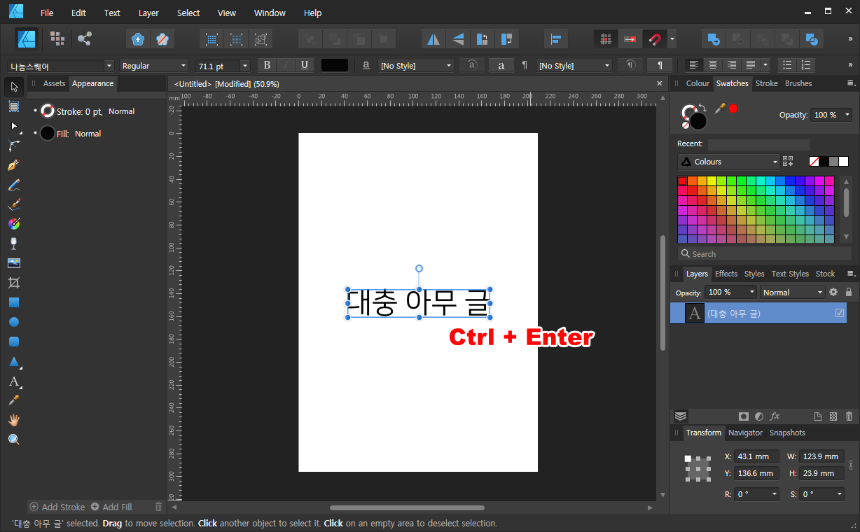Open the Colours palette dropdown
Viewport: 860px width, 532px height.
tap(728, 162)
